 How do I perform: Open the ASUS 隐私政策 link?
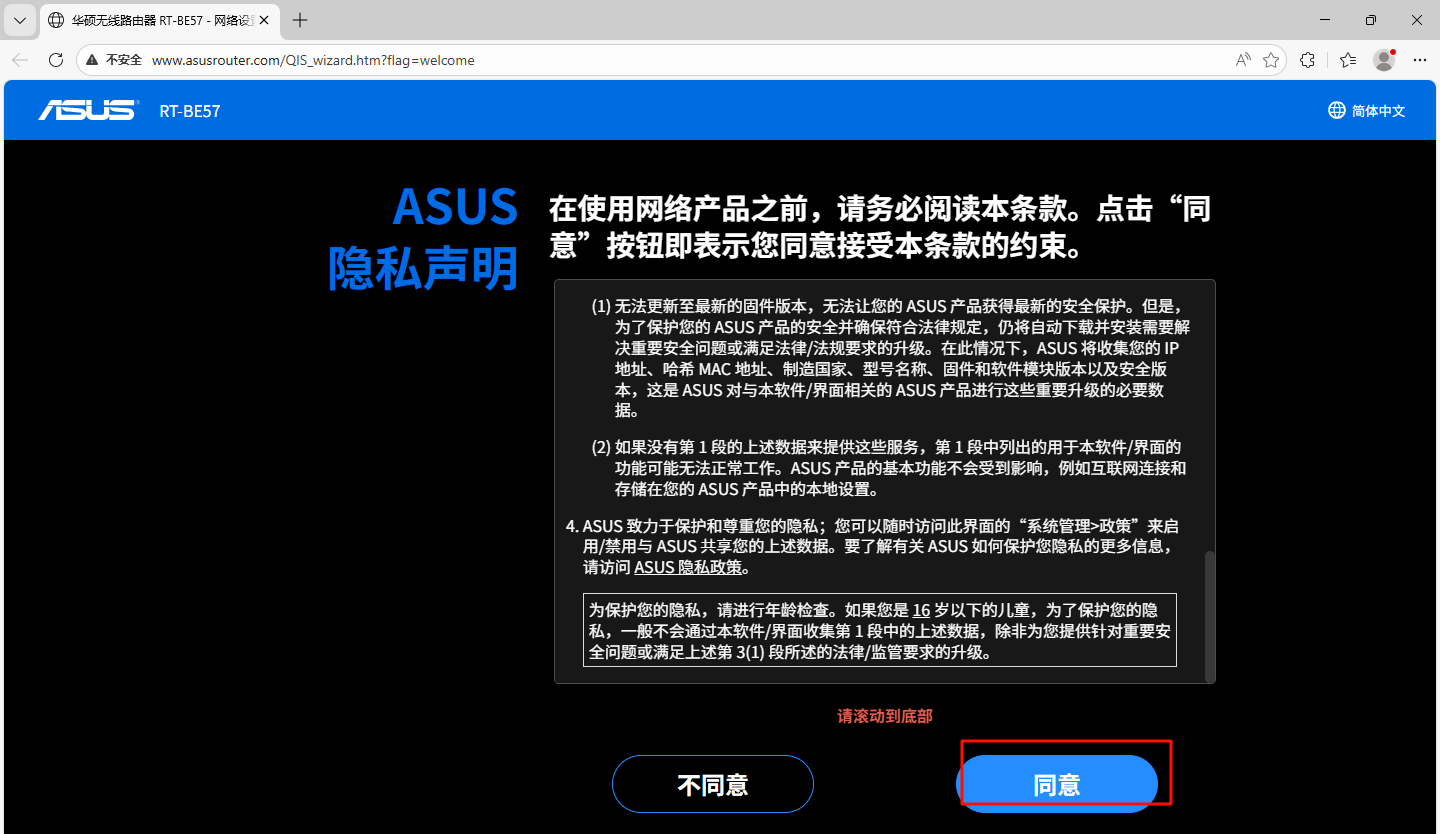(689, 567)
